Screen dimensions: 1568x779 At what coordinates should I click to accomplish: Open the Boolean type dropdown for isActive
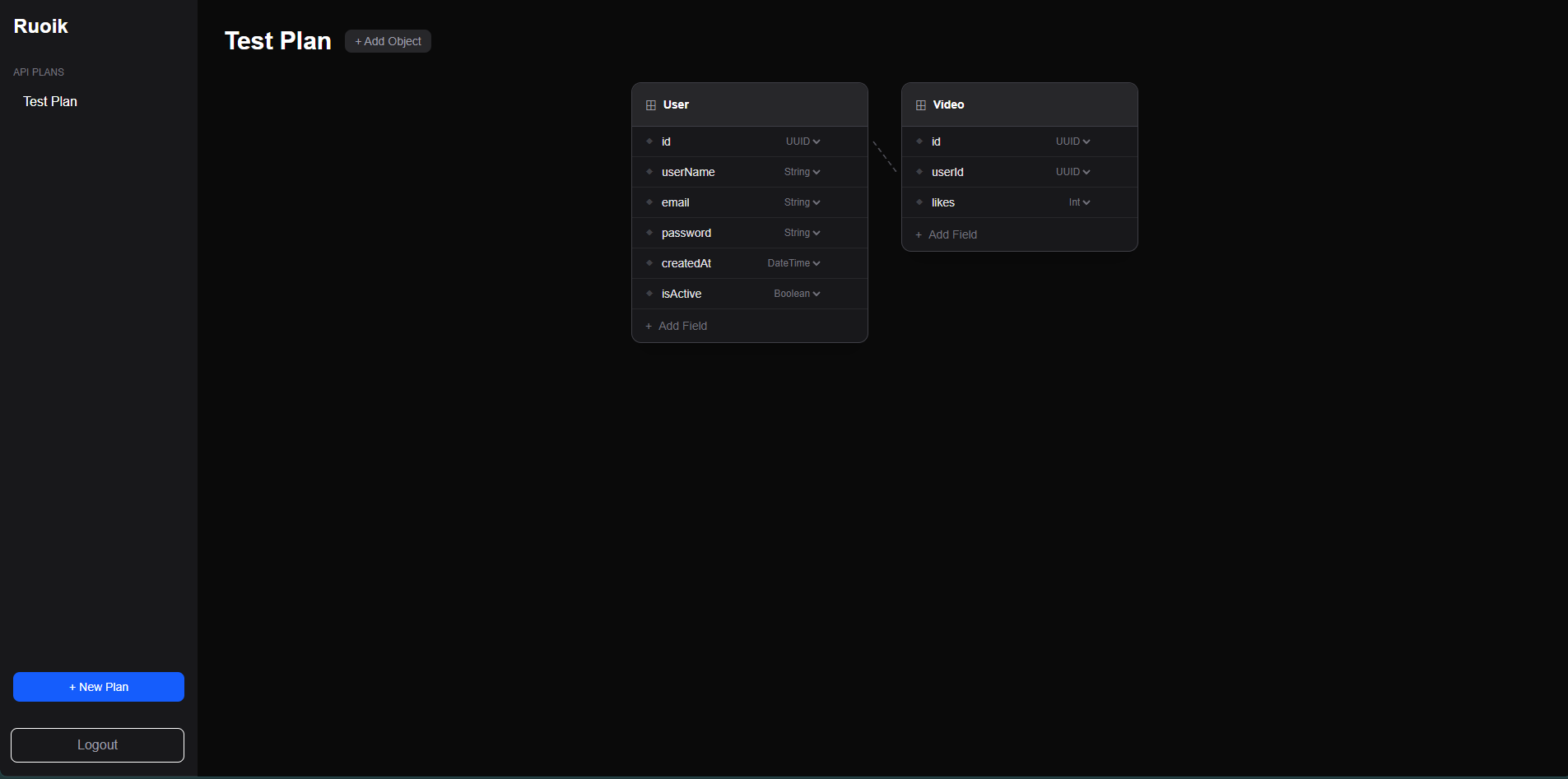coord(797,294)
